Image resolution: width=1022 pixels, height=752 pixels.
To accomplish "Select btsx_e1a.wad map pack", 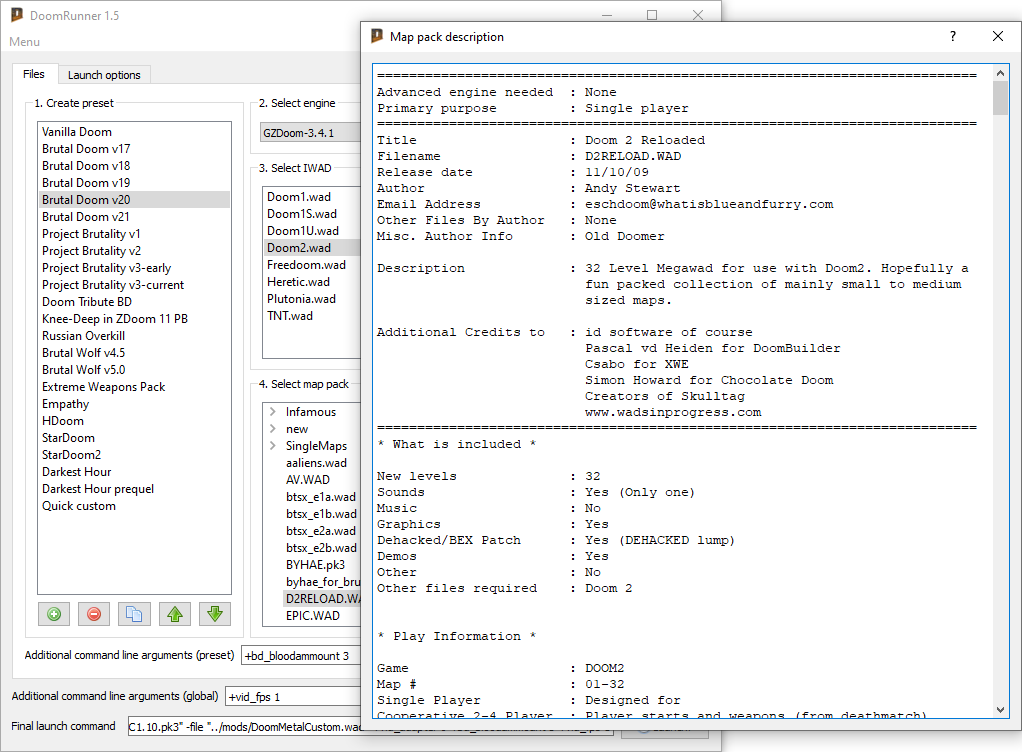I will pos(321,497).
